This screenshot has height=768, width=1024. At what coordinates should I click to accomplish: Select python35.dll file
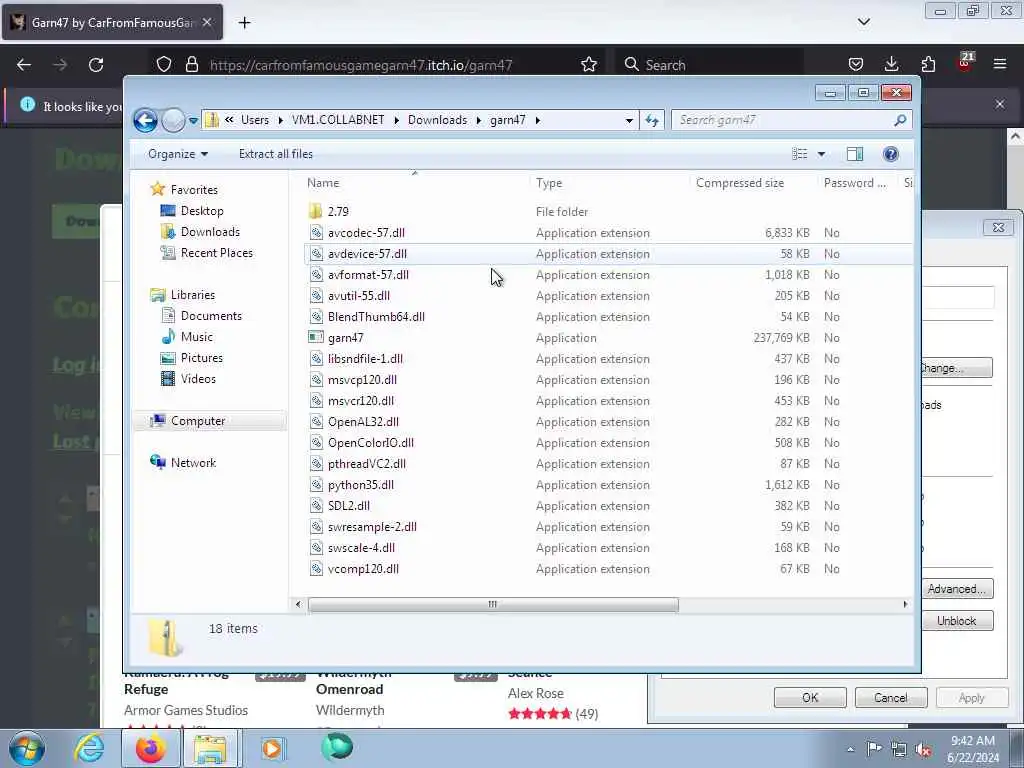(x=360, y=485)
